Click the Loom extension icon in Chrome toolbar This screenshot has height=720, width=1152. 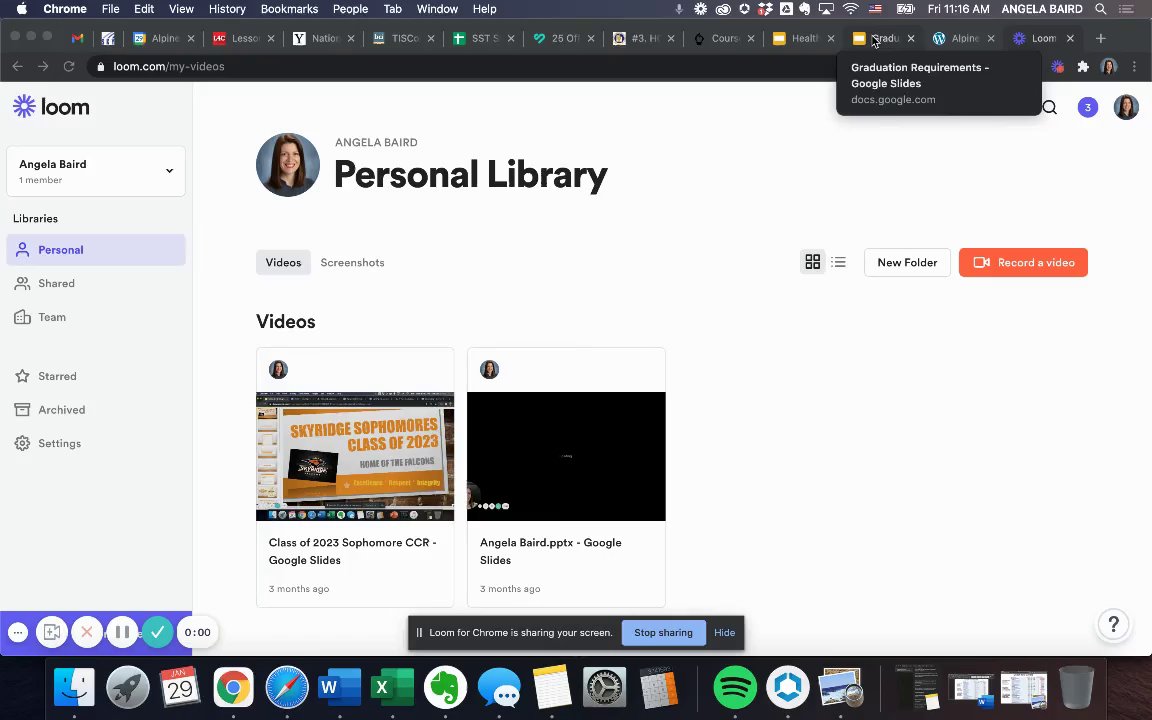[1057, 66]
